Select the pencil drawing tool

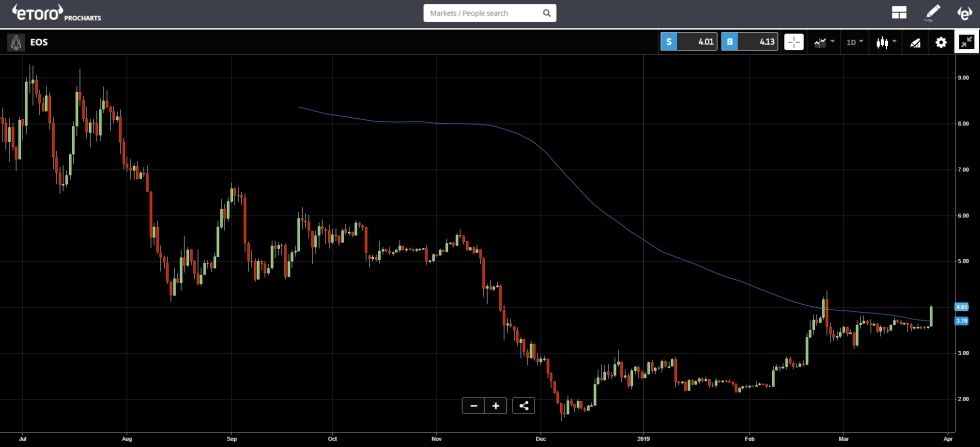click(932, 13)
